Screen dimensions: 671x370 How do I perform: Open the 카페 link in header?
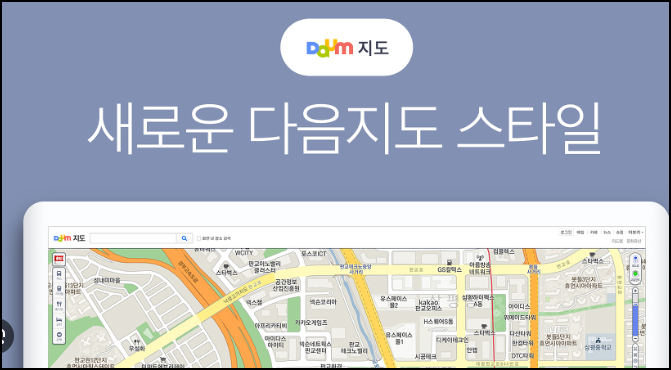point(594,232)
